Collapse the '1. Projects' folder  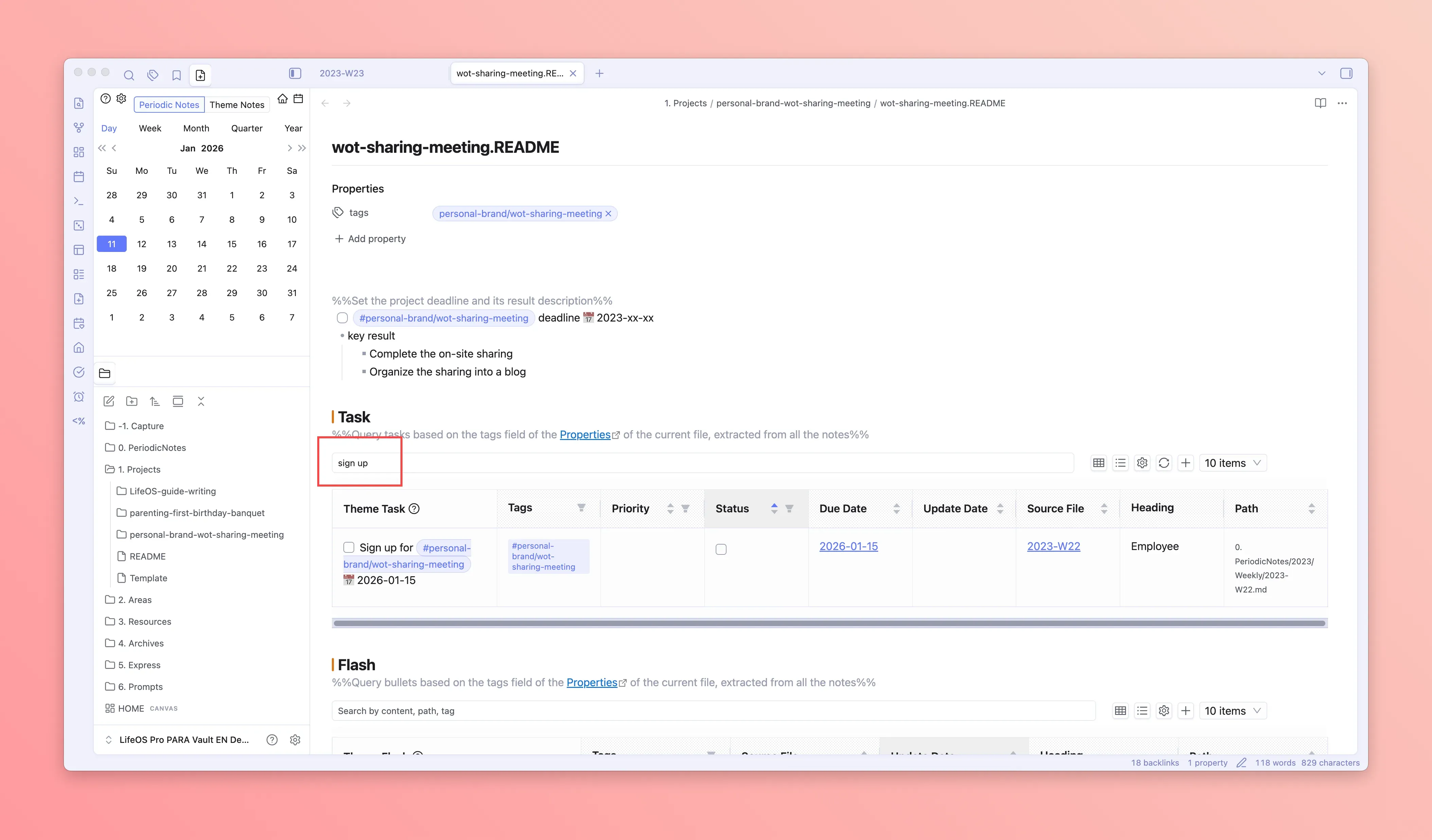[x=139, y=469]
